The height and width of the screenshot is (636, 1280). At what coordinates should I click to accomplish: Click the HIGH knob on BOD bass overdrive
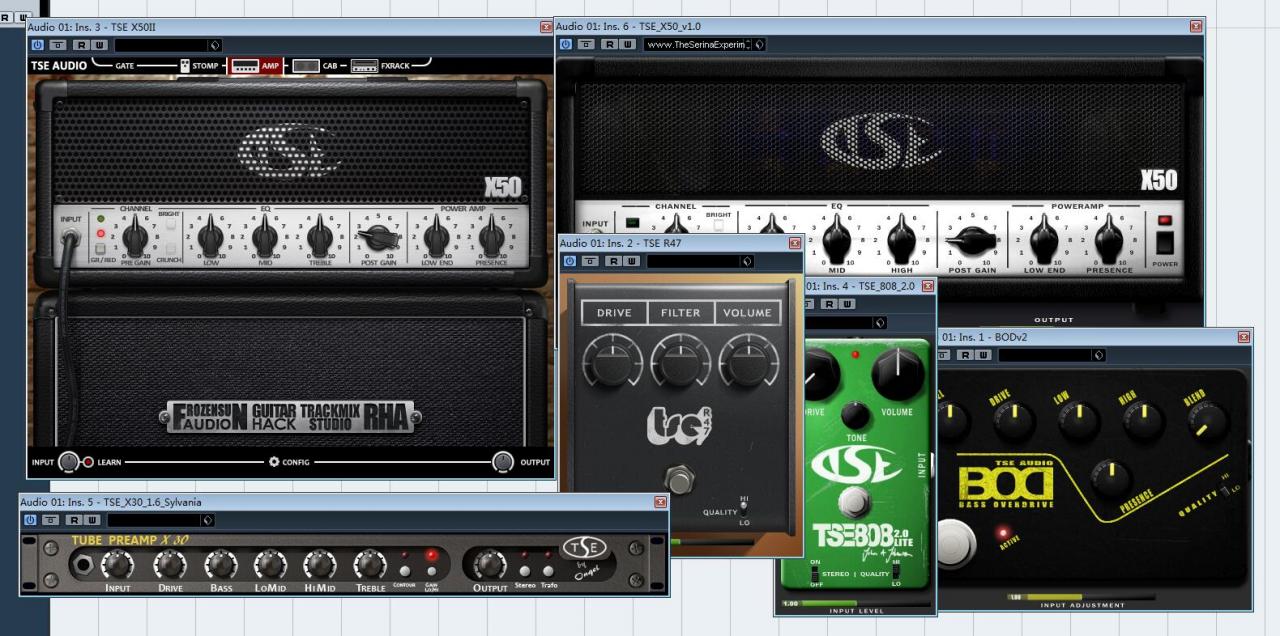click(x=1142, y=420)
